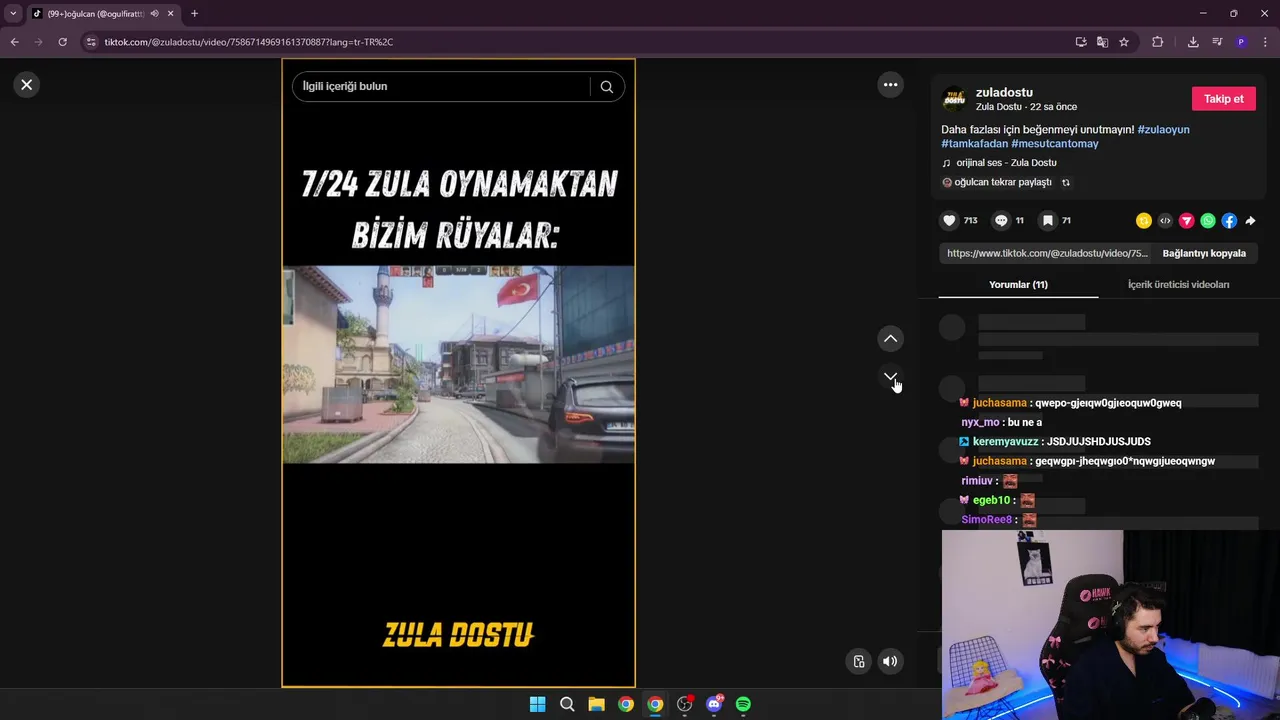Click the small repost icon beside oğulcan
Screen dimensions: 1280x720
1066,183
